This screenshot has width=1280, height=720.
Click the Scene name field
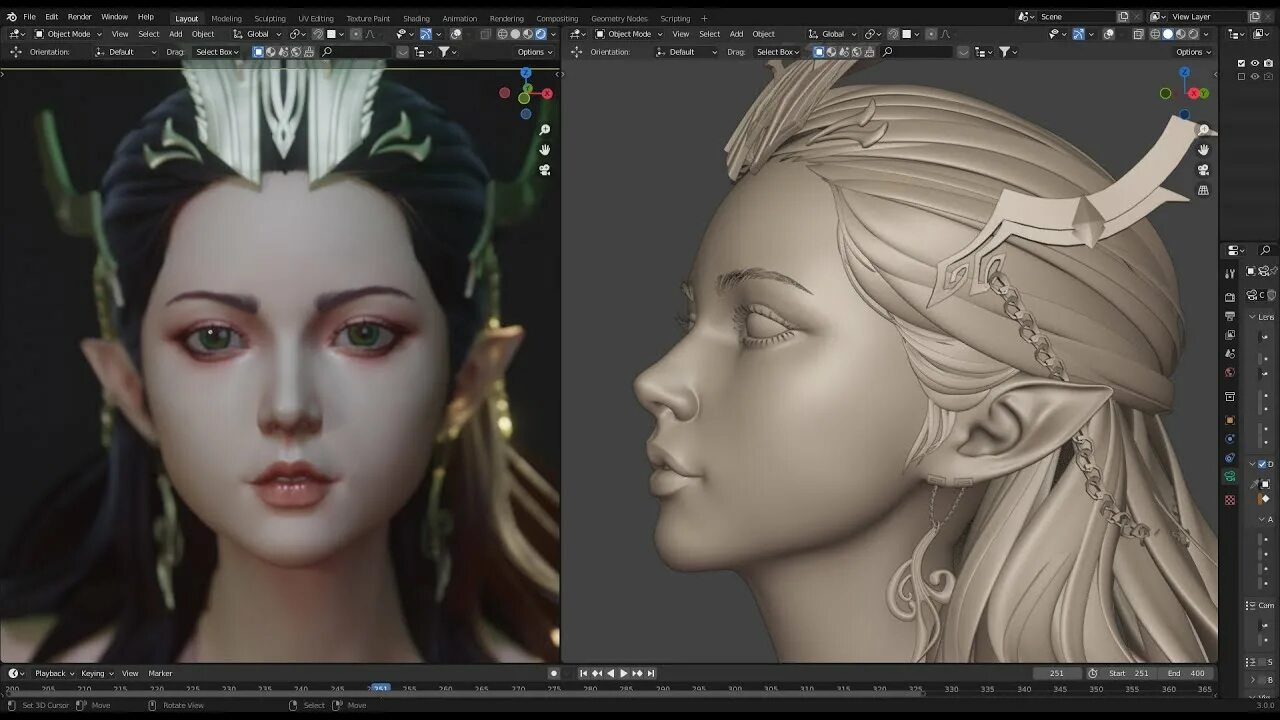(x=1076, y=17)
